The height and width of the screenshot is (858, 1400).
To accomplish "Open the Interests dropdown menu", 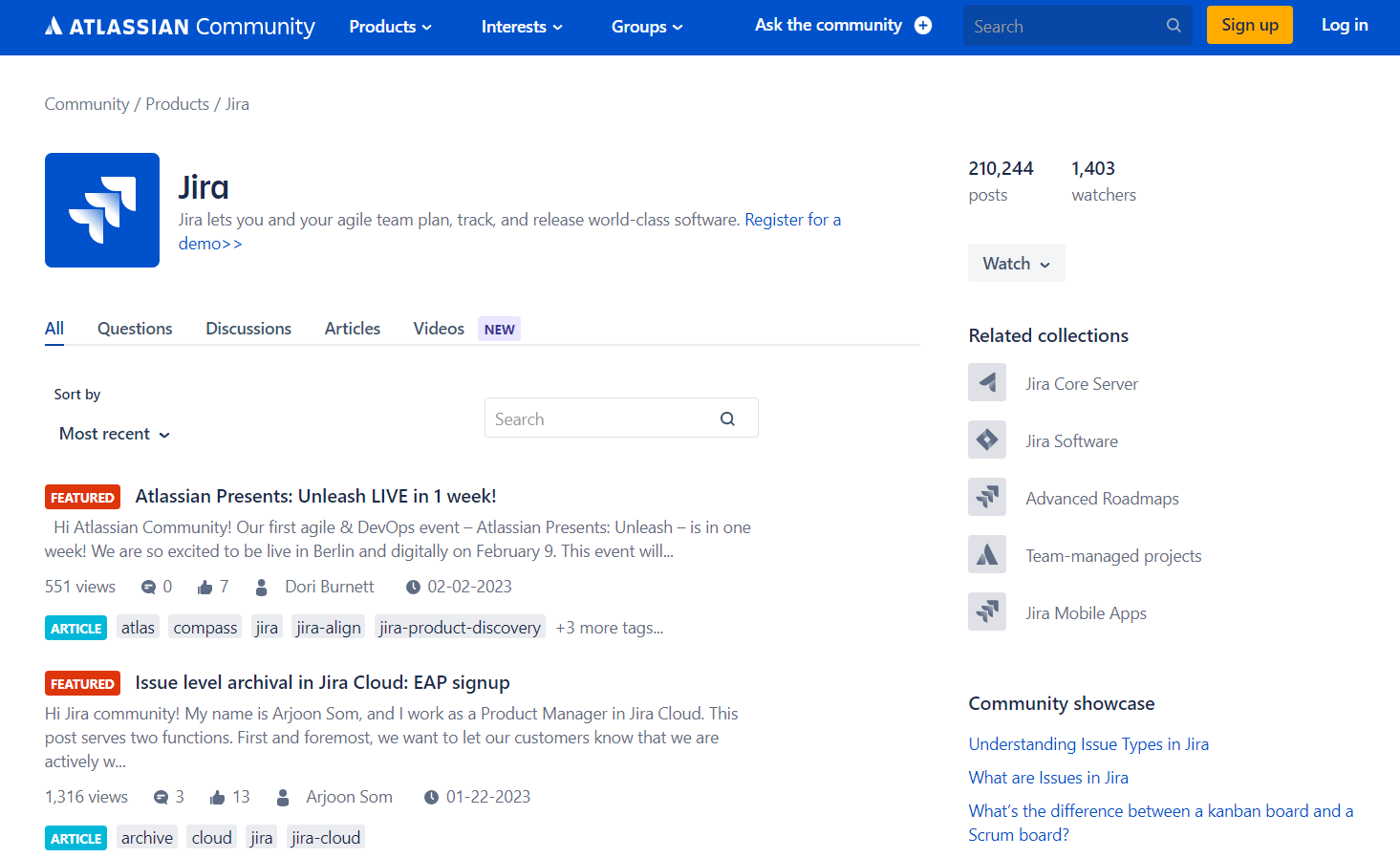I will 522,27.
